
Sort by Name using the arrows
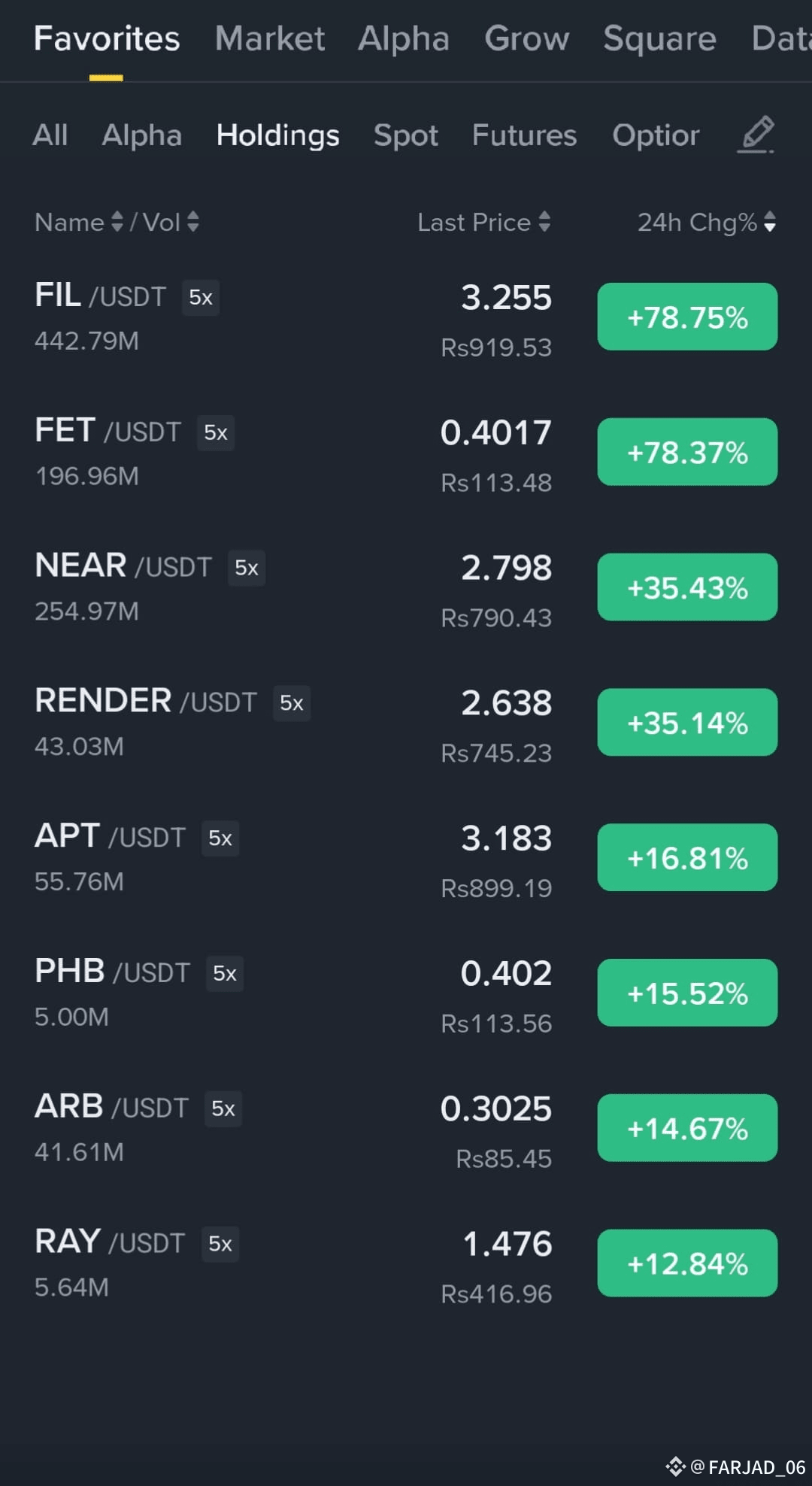117,222
